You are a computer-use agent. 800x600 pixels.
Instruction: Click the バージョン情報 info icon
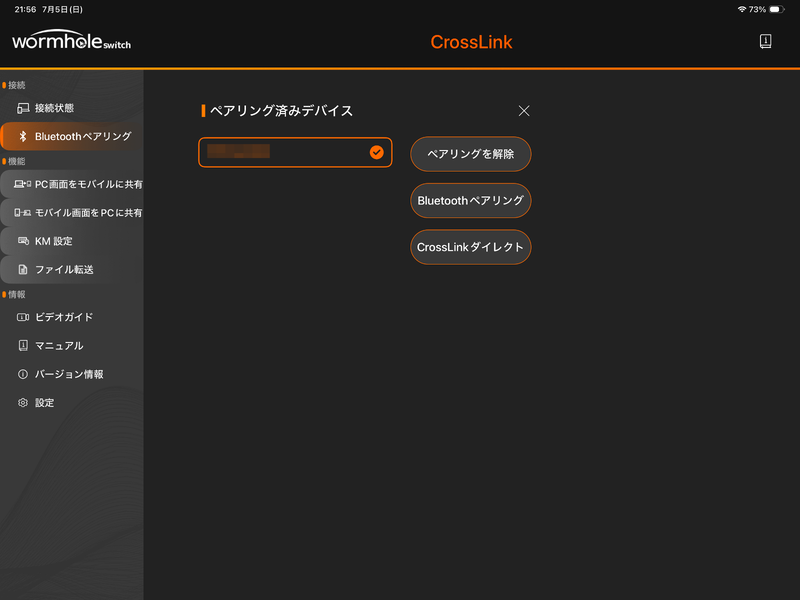[23, 374]
